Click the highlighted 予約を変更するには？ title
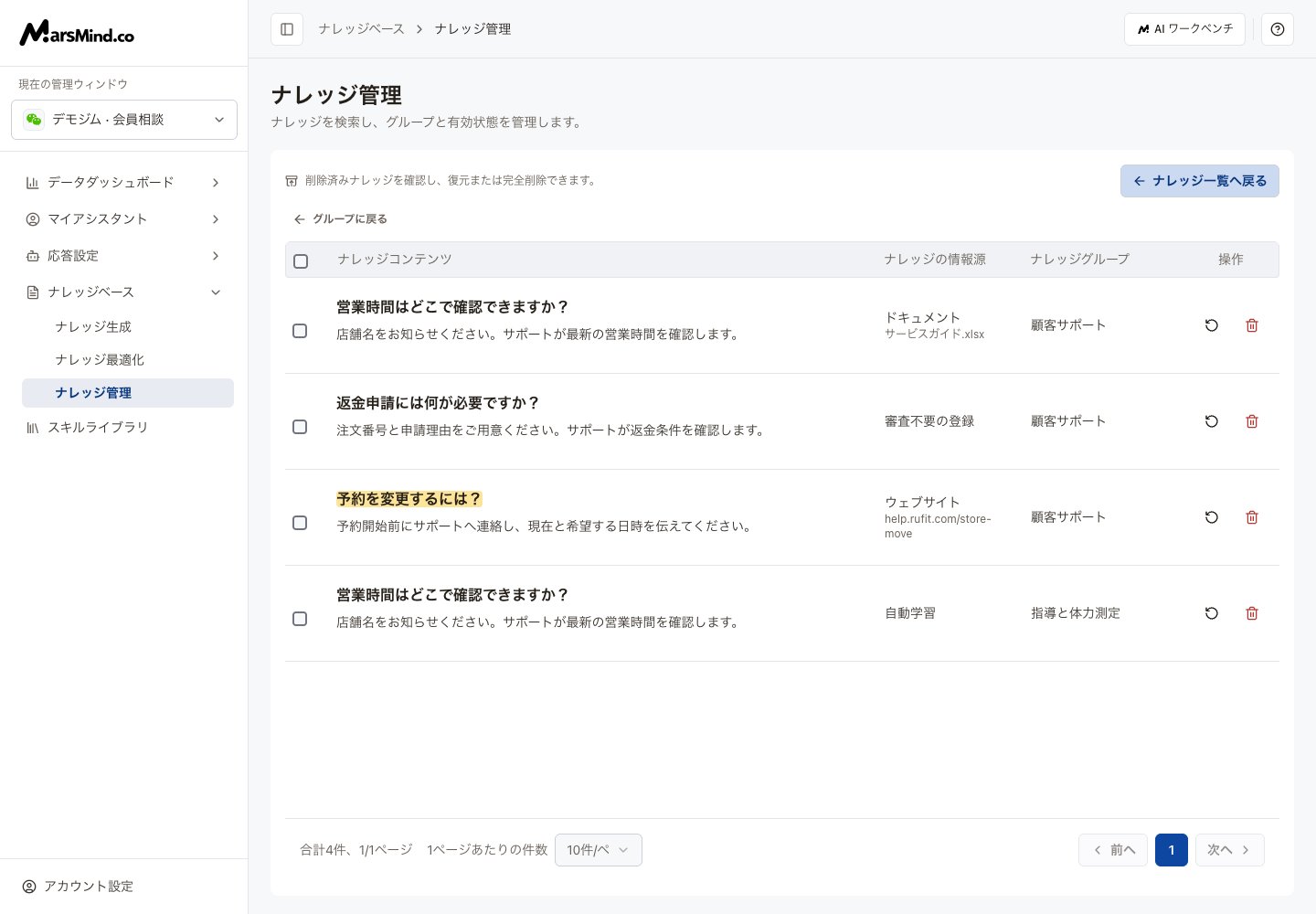The width and height of the screenshot is (1316, 914). (x=409, y=499)
